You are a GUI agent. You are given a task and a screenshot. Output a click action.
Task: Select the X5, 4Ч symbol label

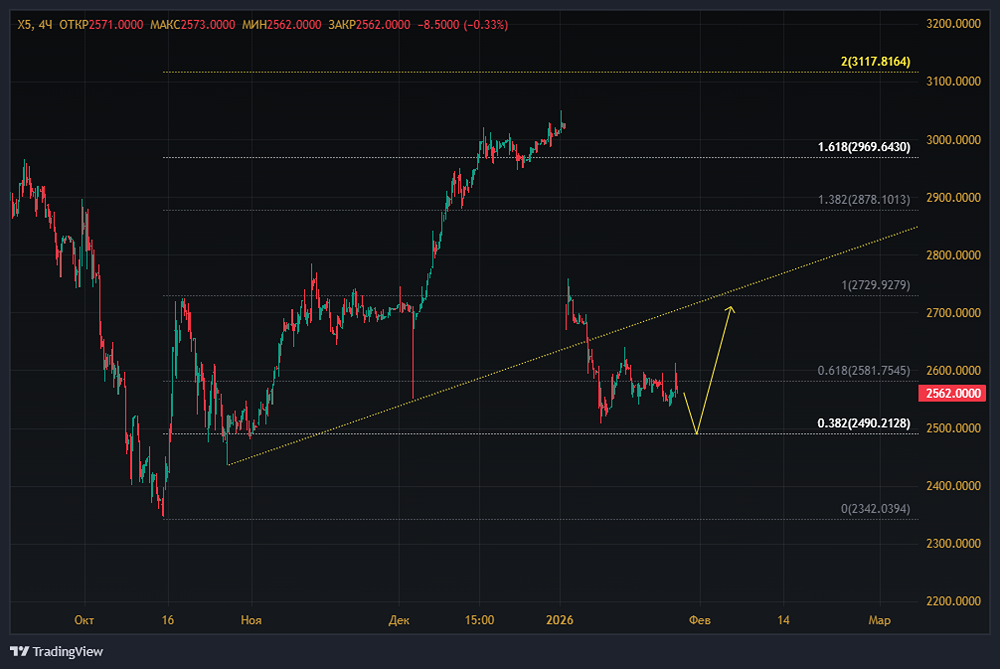pyautogui.click(x=33, y=24)
